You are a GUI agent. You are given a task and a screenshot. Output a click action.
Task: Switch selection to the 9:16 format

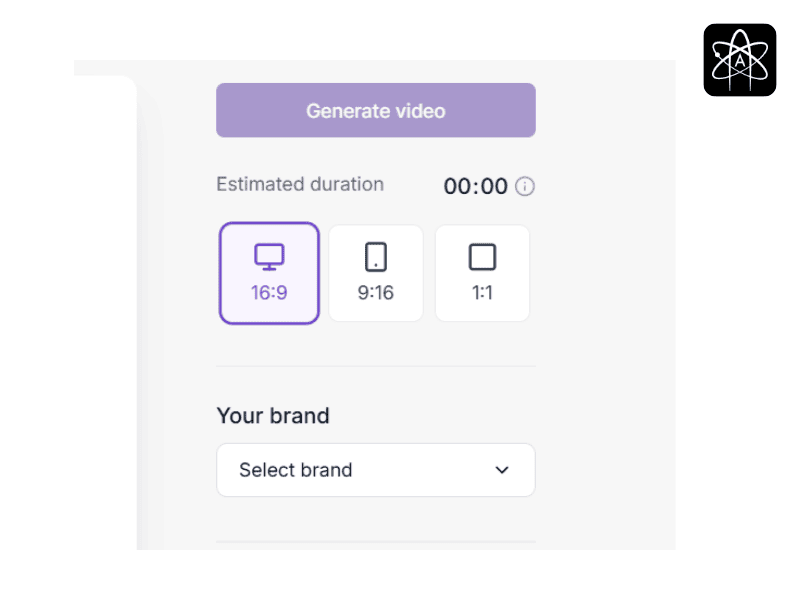[x=375, y=273]
